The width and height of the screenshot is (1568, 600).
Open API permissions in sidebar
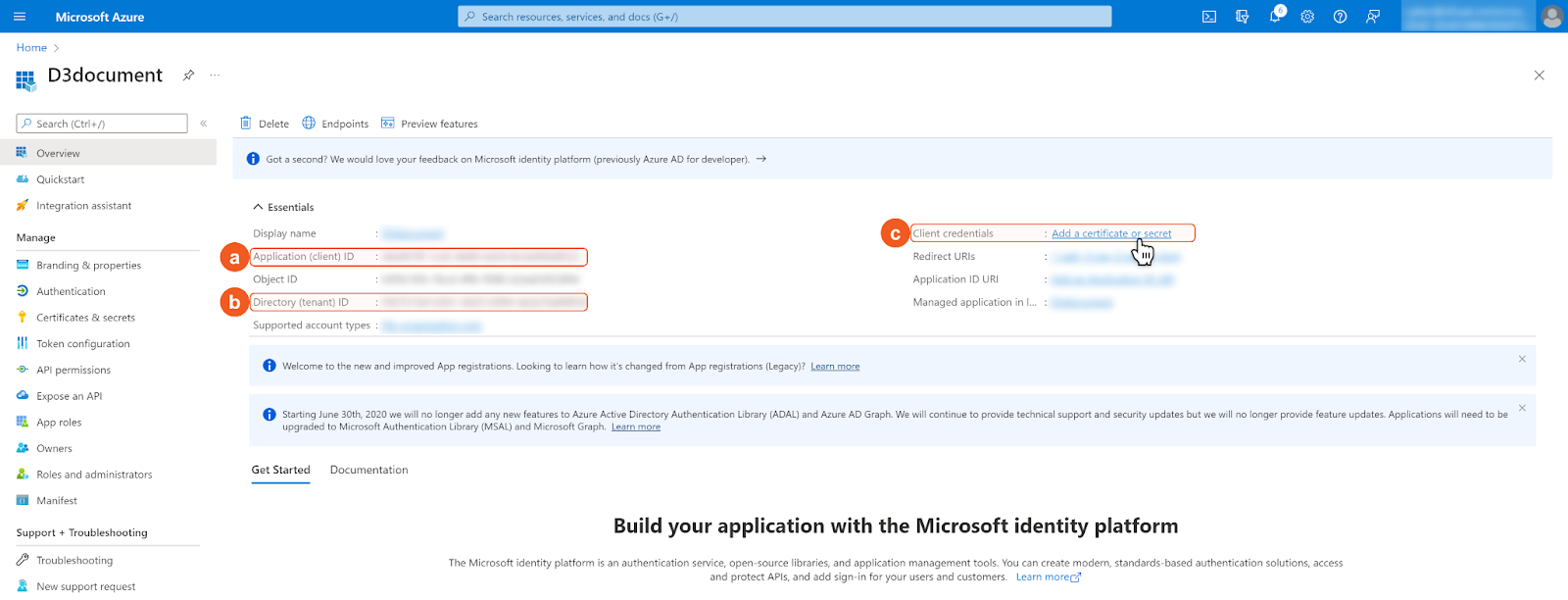73,370
